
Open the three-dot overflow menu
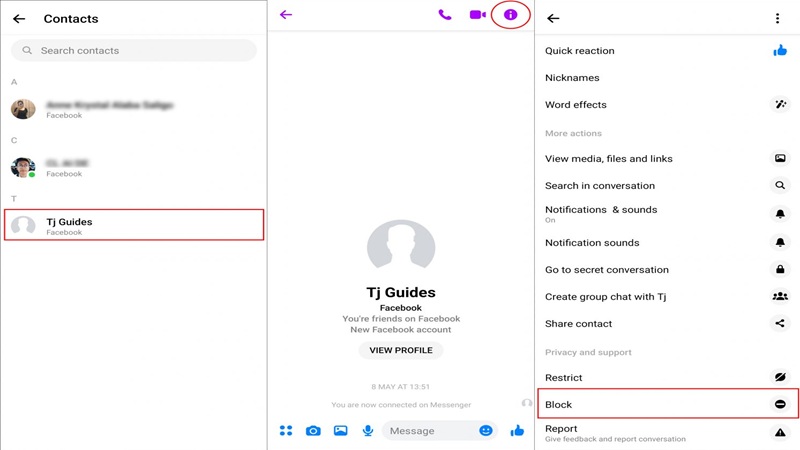click(778, 18)
